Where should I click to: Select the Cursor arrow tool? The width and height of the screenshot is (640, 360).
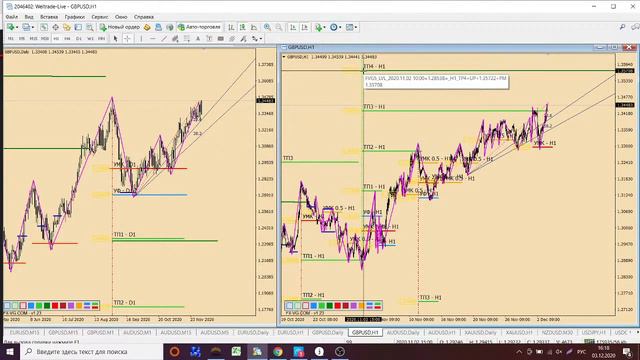116,39
